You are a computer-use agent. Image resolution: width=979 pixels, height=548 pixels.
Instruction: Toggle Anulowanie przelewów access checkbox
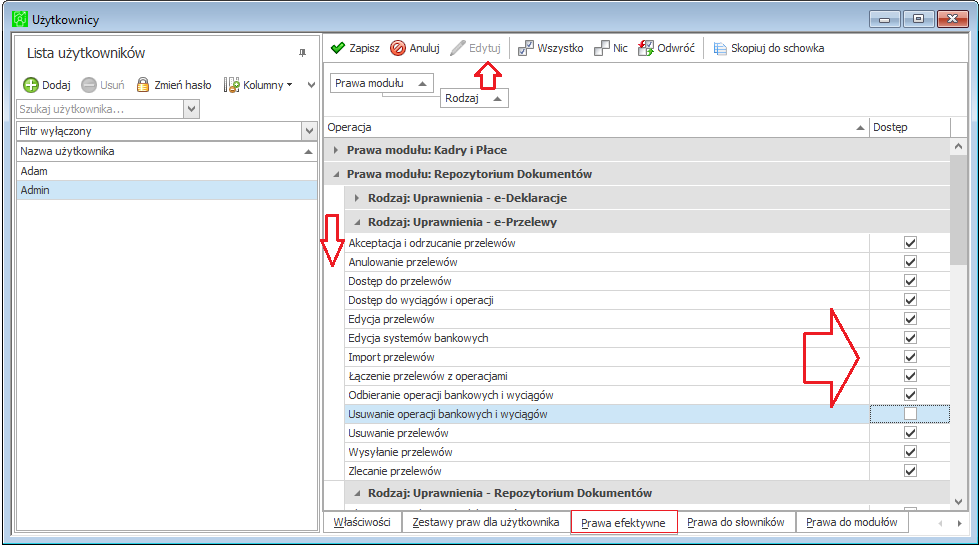(x=910, y=262)
